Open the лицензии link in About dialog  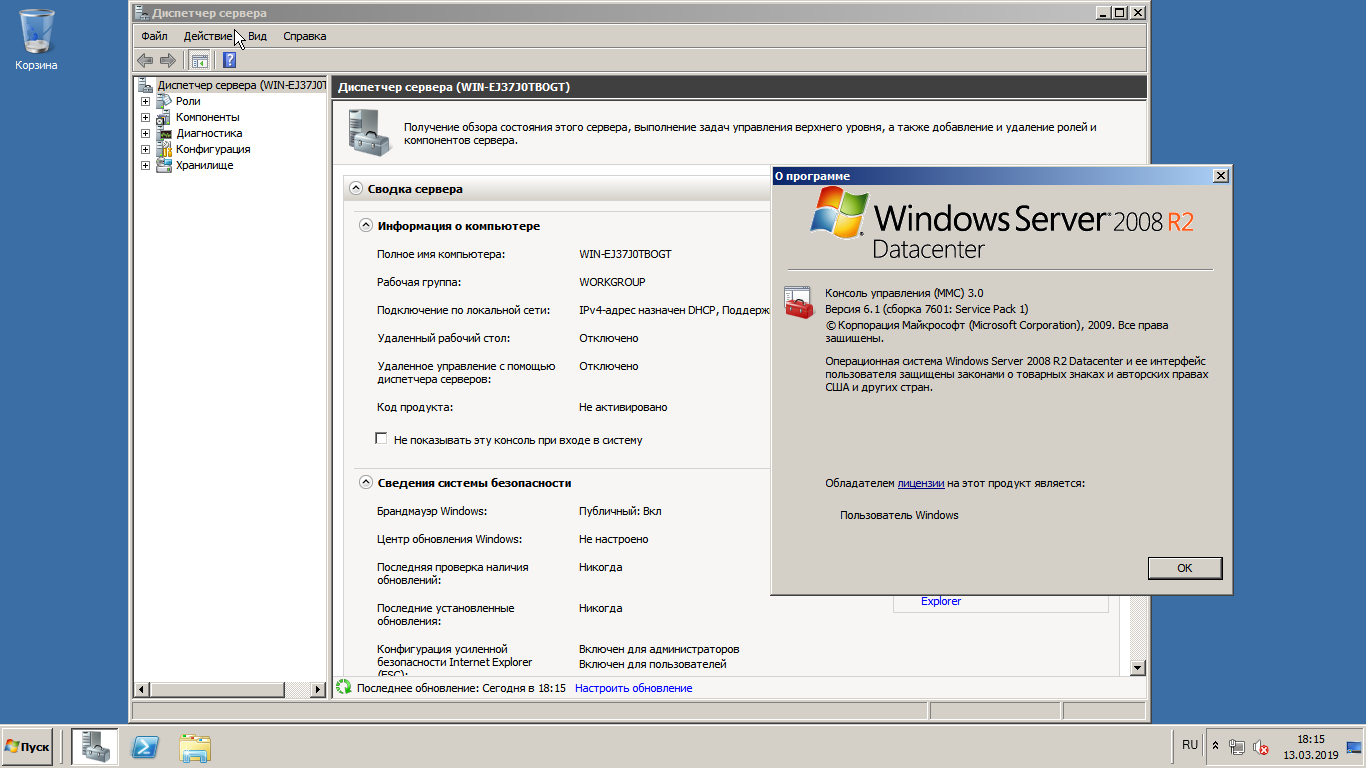point(921,483)
